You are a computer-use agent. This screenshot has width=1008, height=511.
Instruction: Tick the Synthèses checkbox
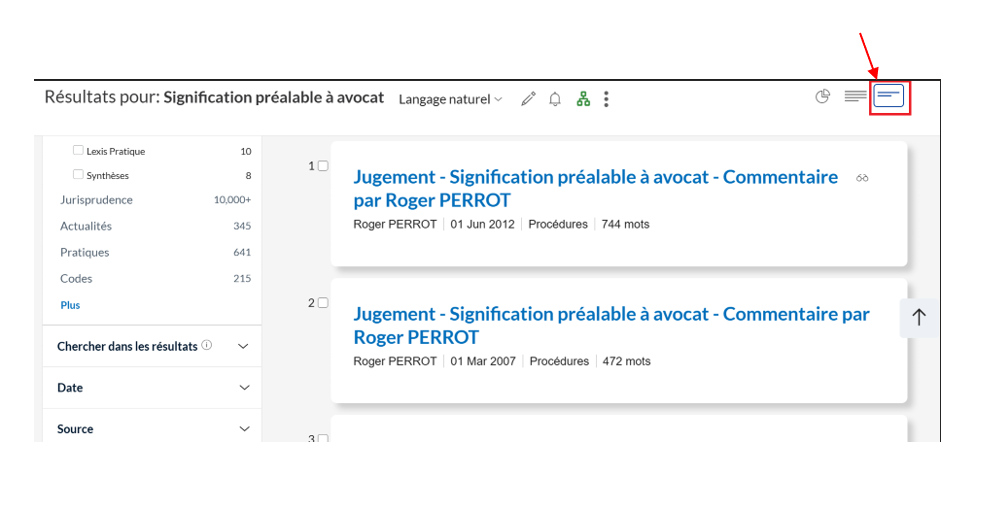click(x=78, y=174)
